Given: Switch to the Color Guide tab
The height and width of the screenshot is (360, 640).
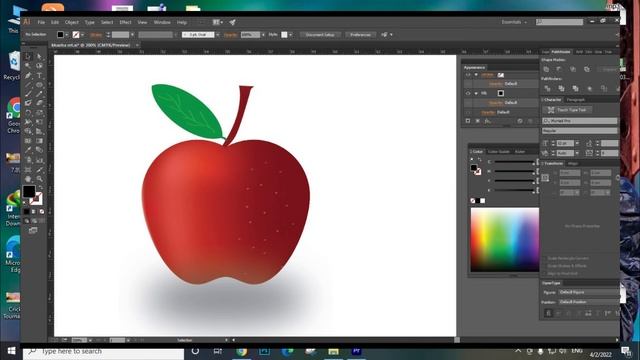Looking at the screenshot, I should [499, 151].
